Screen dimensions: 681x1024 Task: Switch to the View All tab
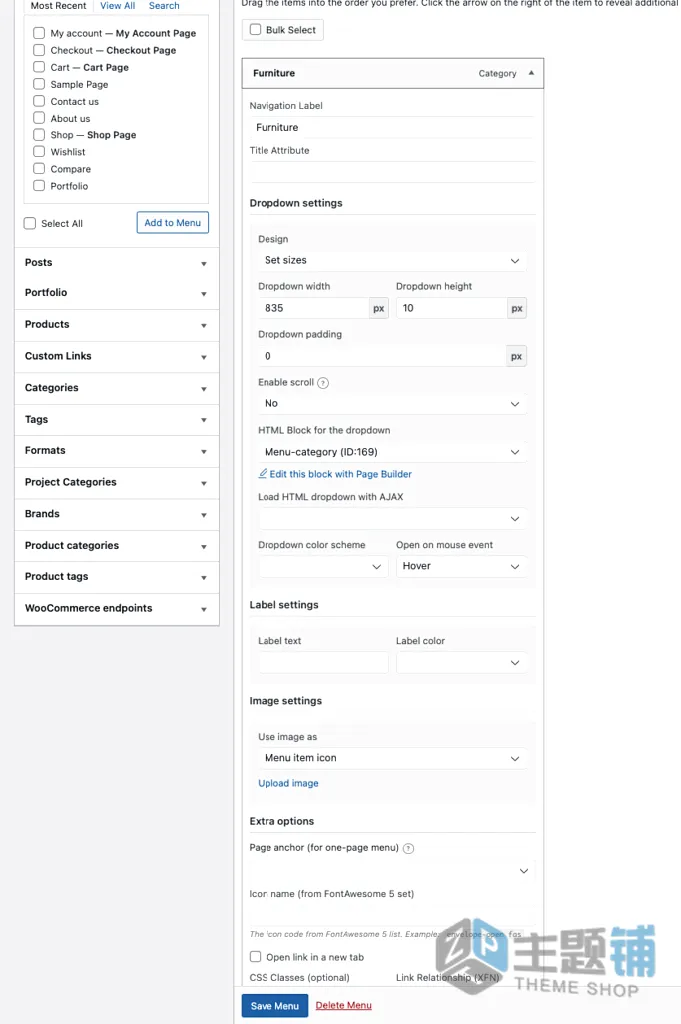click(118, 6)
